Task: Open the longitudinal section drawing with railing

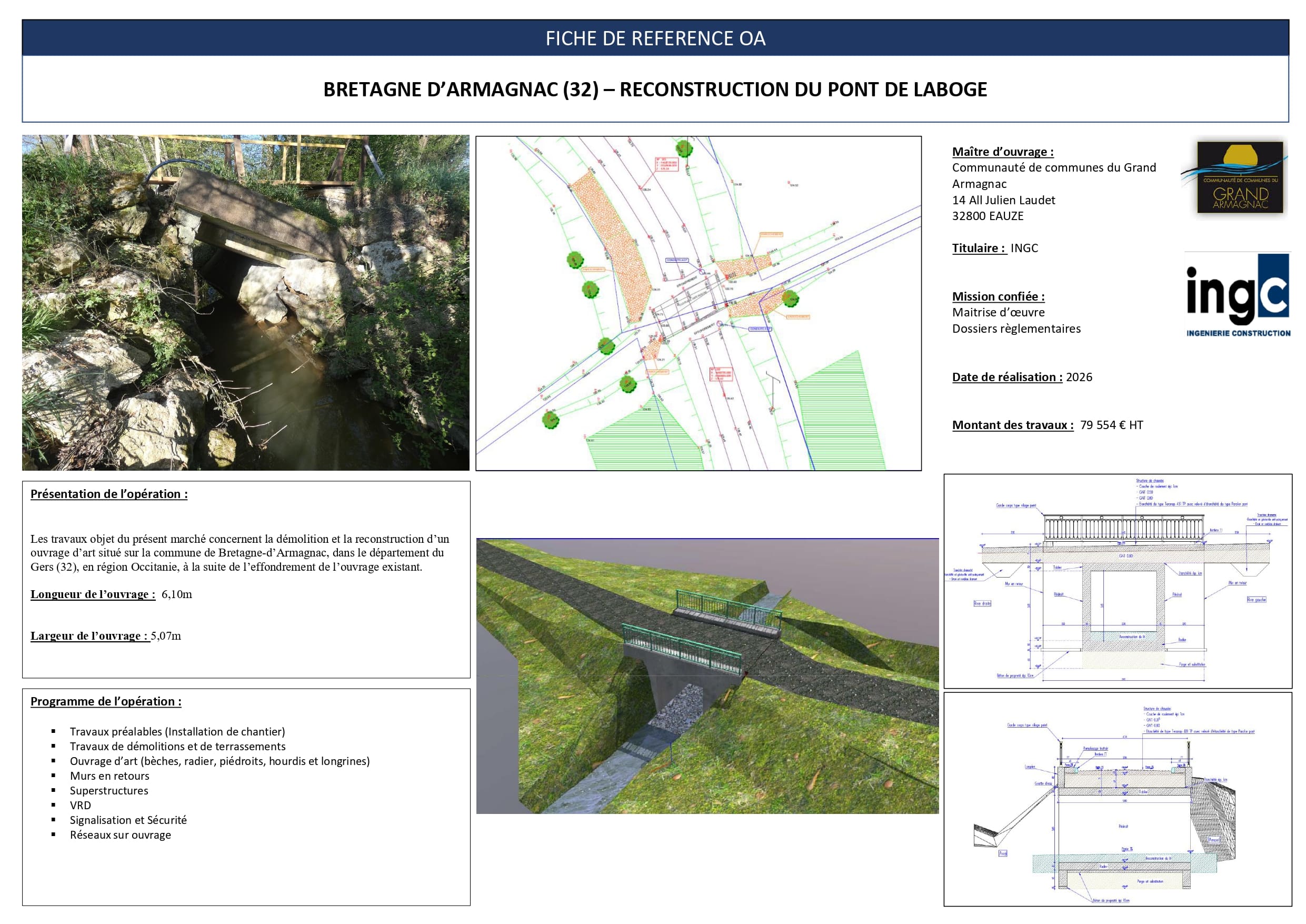Action: coord(1118,581)
